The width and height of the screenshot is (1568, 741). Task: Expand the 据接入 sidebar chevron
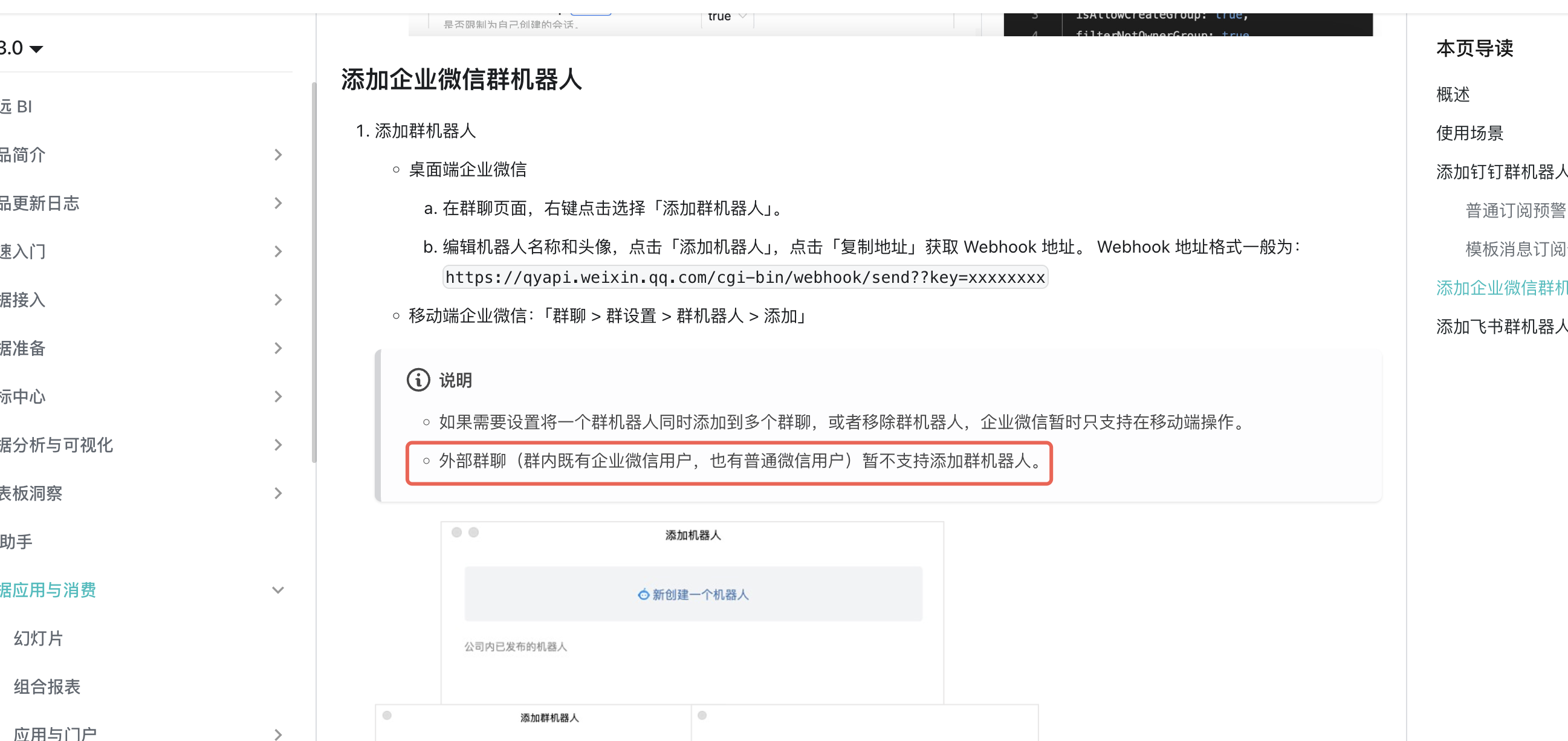pyautogui.click(x=278, y=300)
